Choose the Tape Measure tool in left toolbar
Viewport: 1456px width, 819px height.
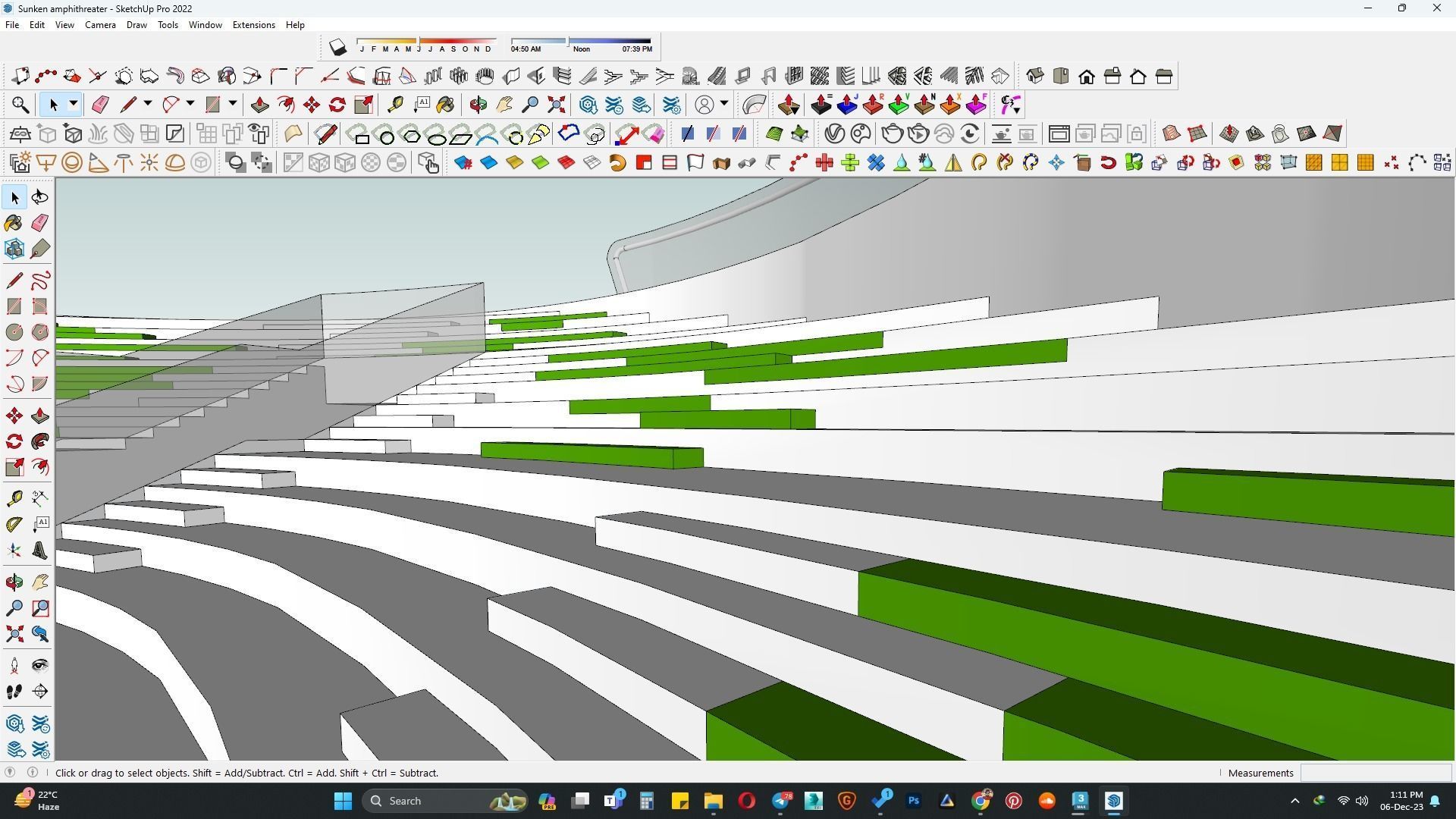tap(14, 498)
